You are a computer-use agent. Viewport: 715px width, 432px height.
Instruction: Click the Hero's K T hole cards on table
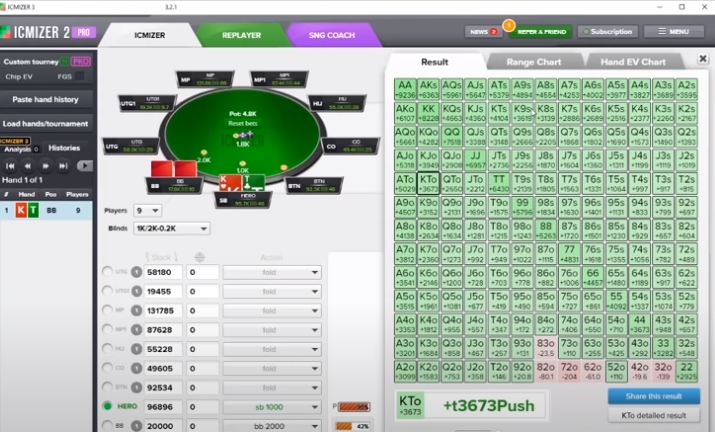click(242, 182)
